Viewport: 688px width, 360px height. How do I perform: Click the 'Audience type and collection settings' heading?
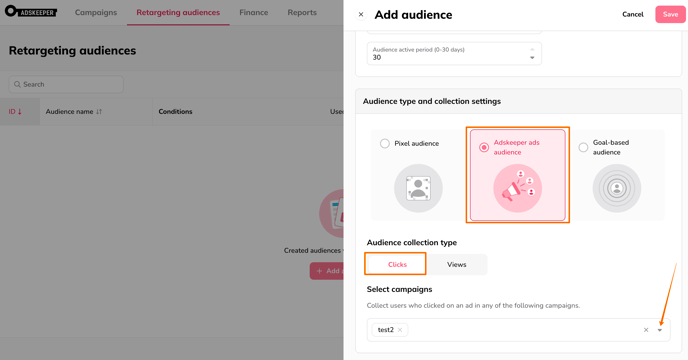pyautogui.click(x=432, y=101)
